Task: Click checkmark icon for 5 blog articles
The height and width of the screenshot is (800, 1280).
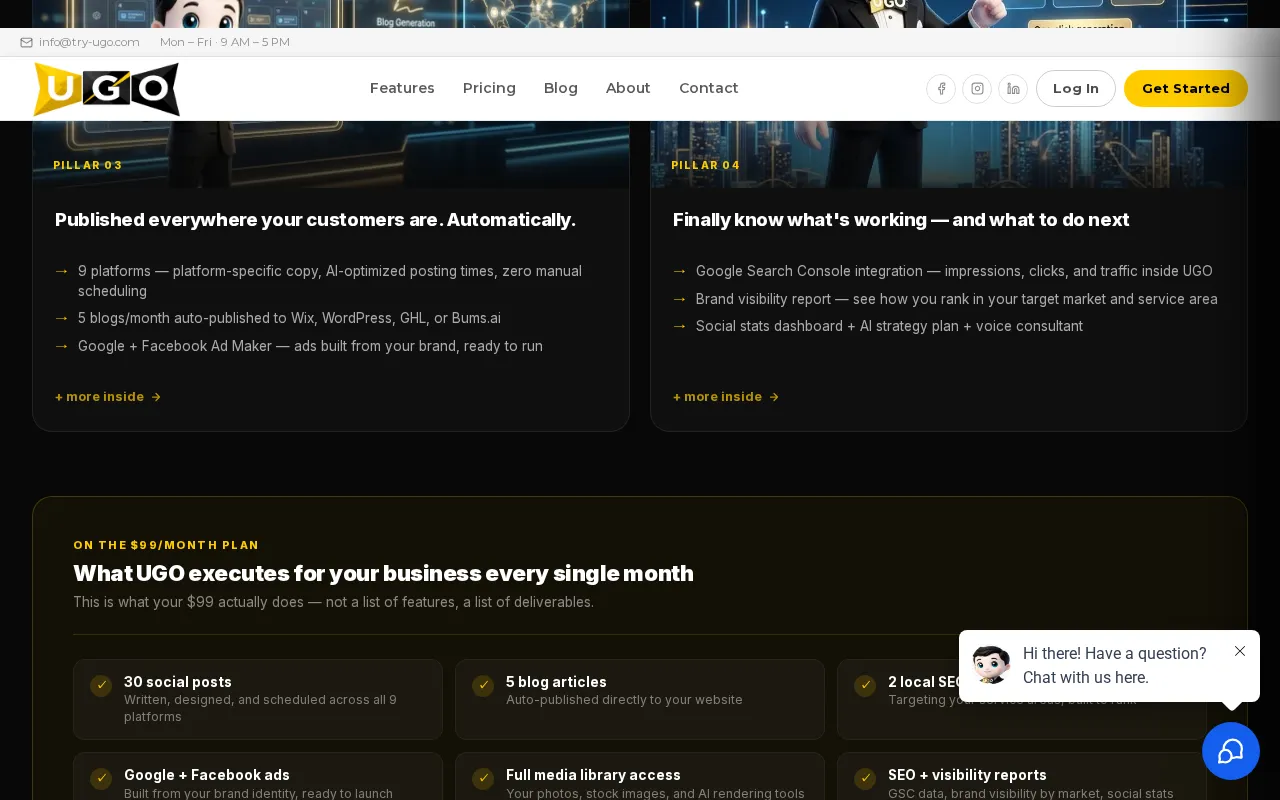Action: coord(483,685)
